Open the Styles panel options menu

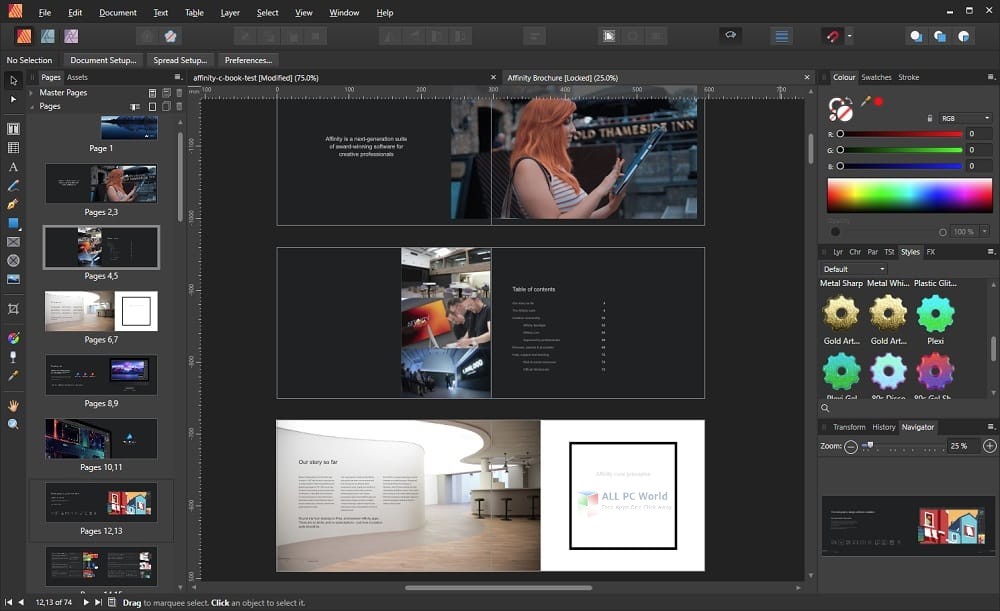pyautogui.click(x=990, y=252)
